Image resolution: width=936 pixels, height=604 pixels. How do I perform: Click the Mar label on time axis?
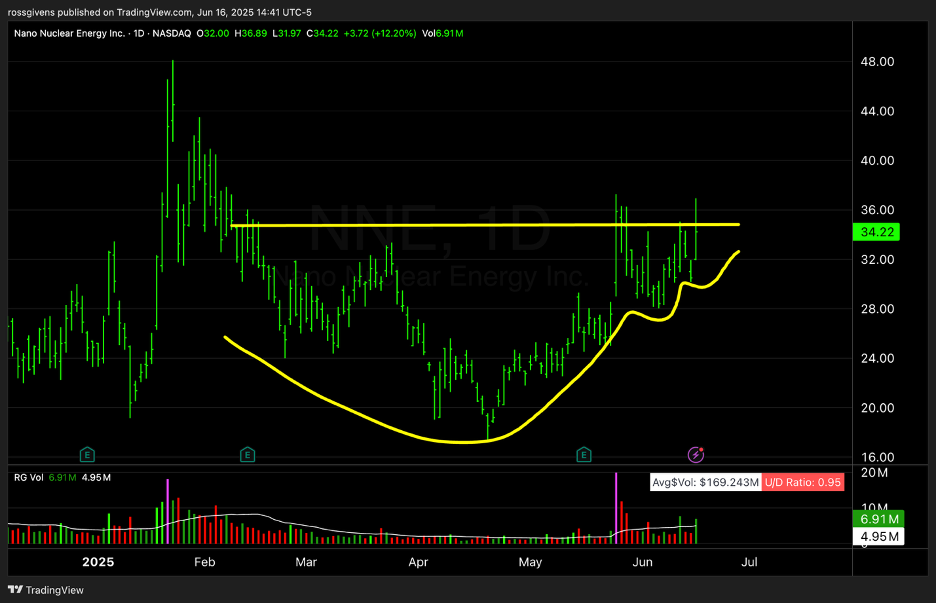coord(306,562)
